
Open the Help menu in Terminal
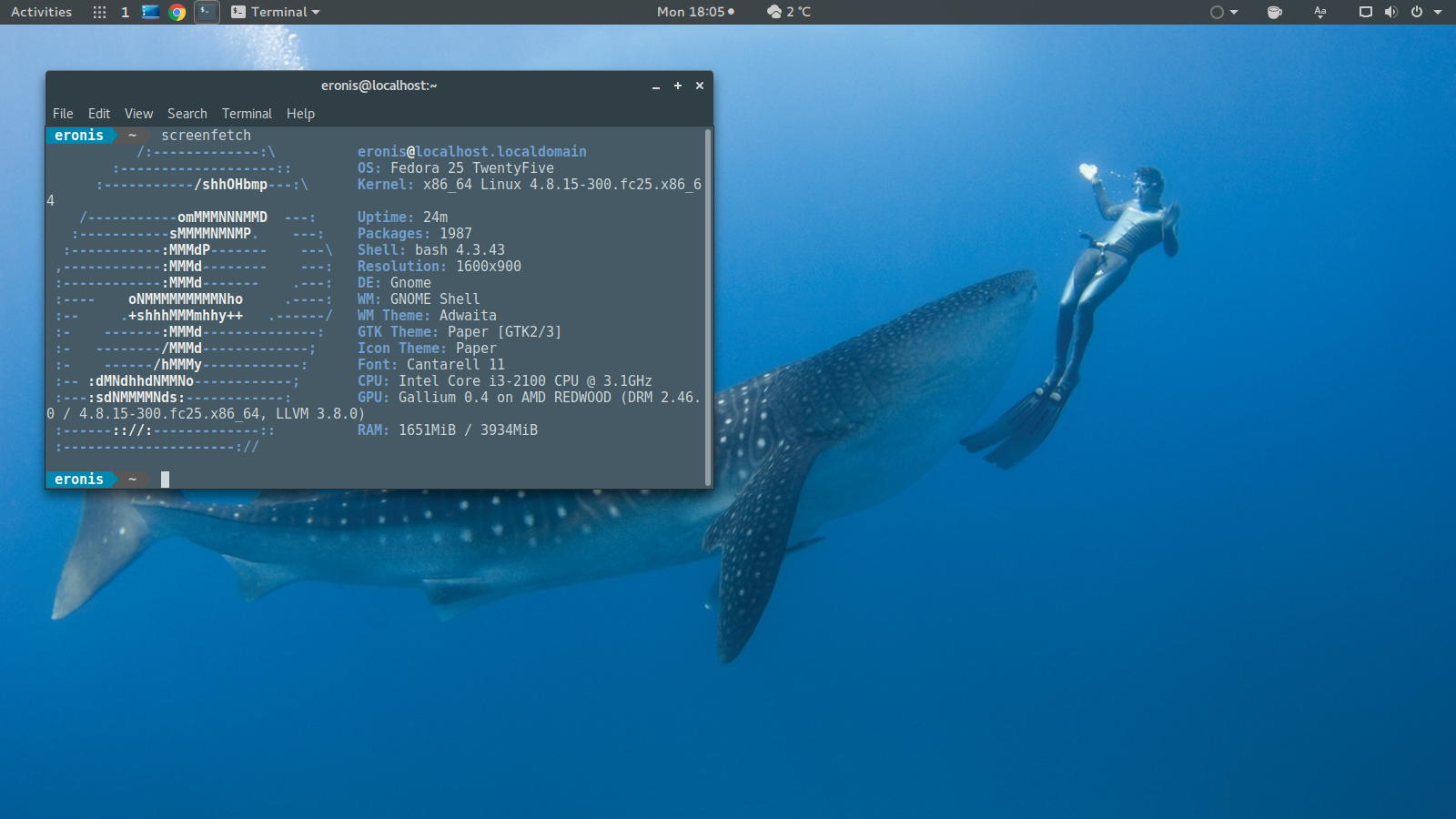[300, 114]
